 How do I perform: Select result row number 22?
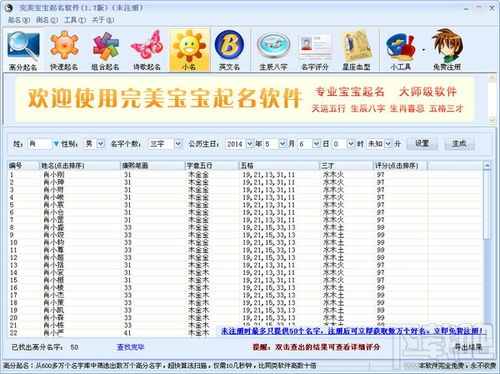click(245, 333)
